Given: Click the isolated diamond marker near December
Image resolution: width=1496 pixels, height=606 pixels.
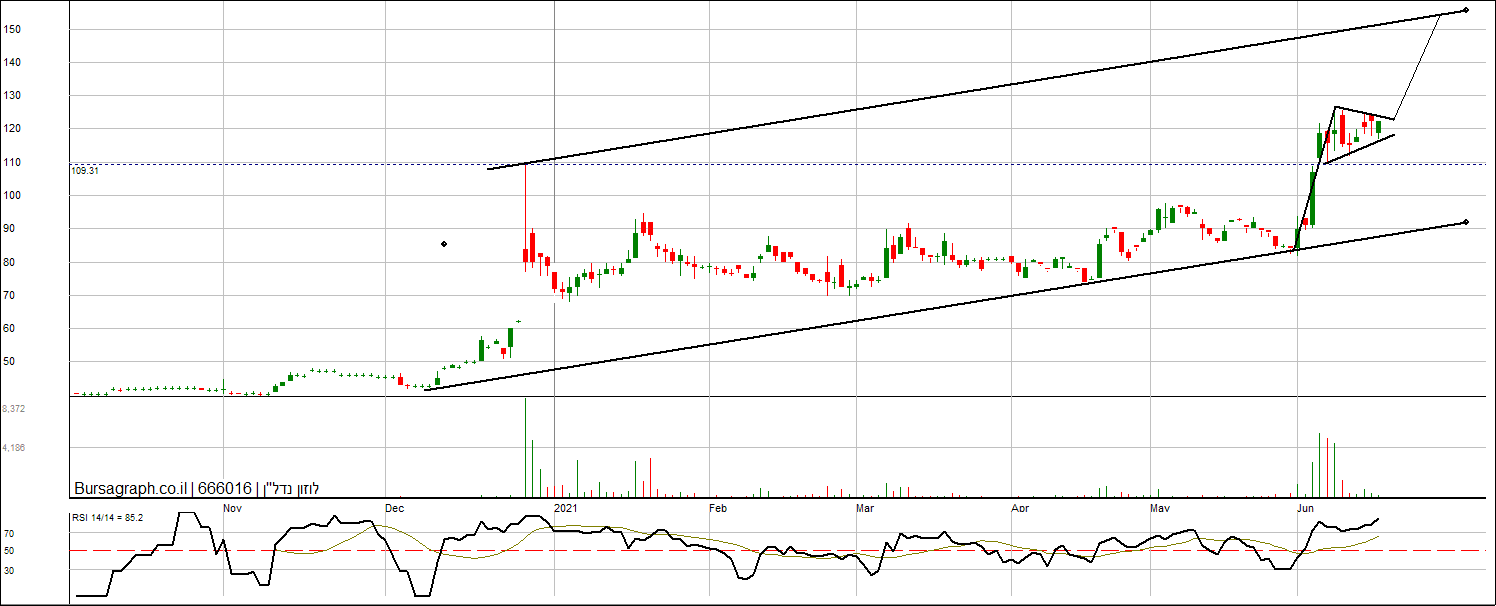Looking at the screenshot, I should [x=444, y=244].
